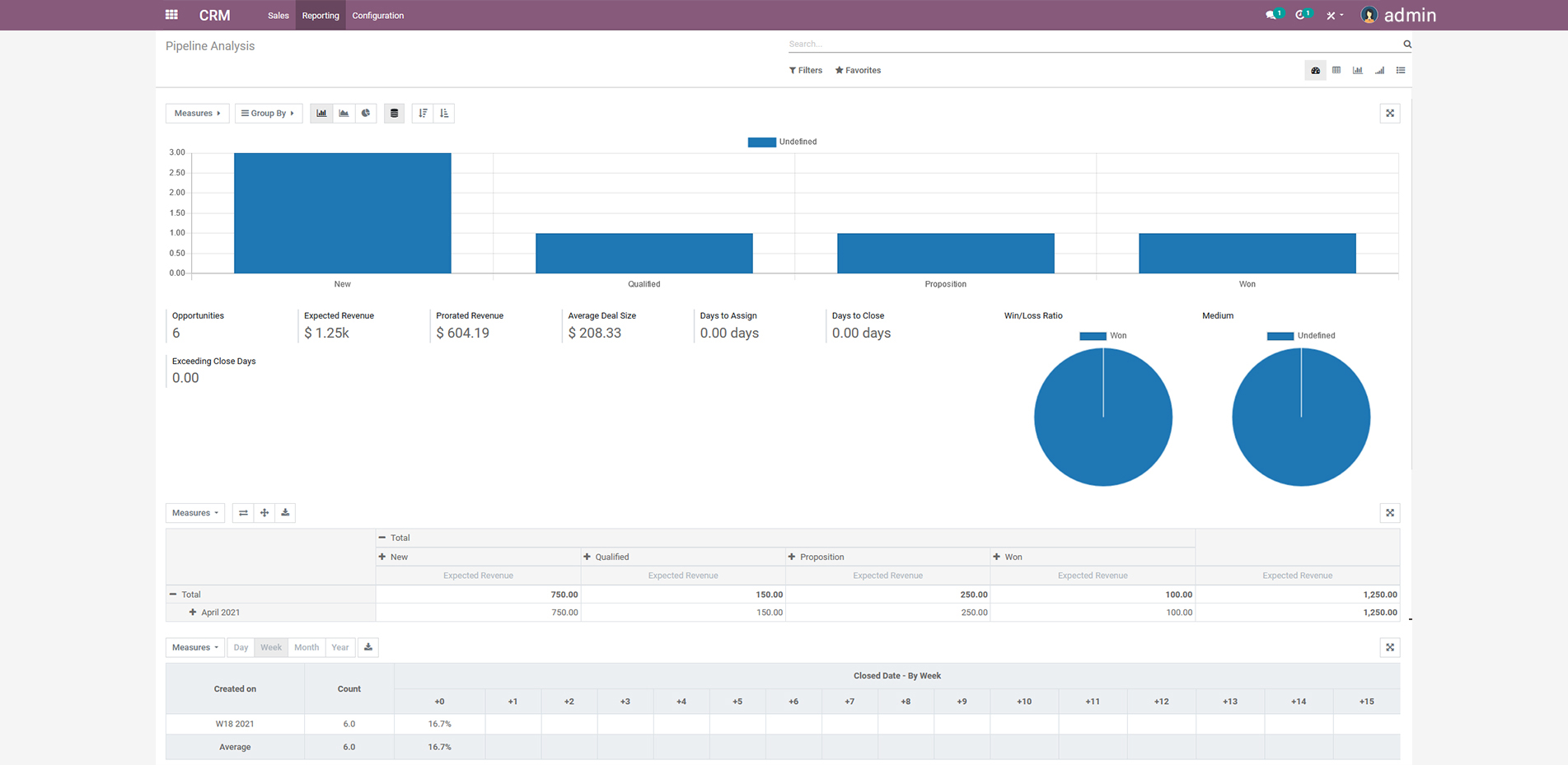This screenshot has width=1568, height=765.
Task: Open the Favorites options
Action: (x=858, y=71)
